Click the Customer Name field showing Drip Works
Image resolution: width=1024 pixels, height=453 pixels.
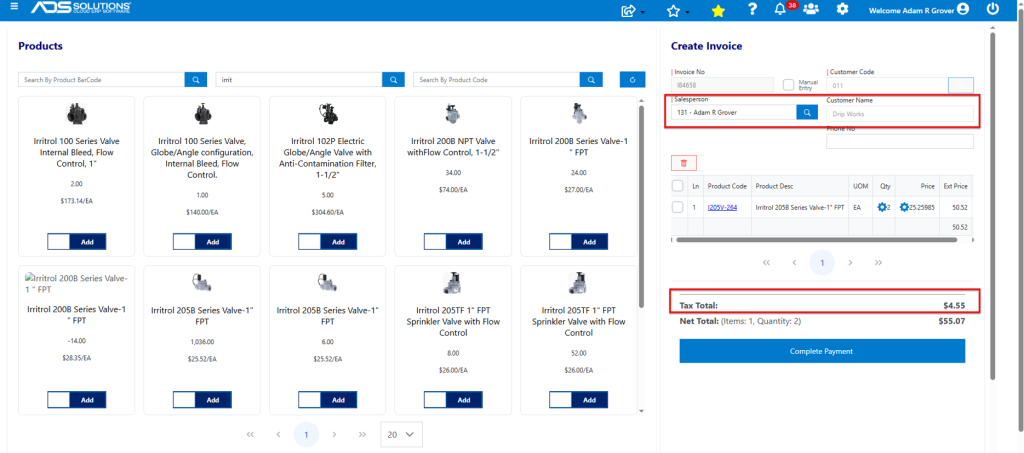point(900,114)
